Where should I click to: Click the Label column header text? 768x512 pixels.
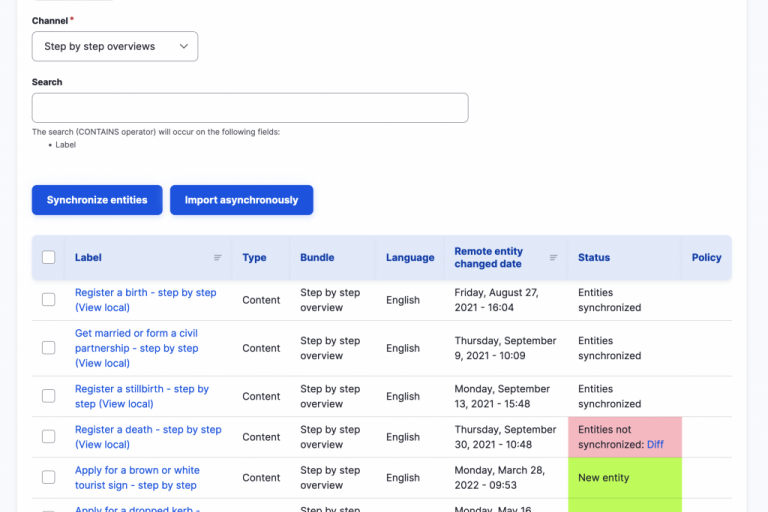(x=88, y=258)
